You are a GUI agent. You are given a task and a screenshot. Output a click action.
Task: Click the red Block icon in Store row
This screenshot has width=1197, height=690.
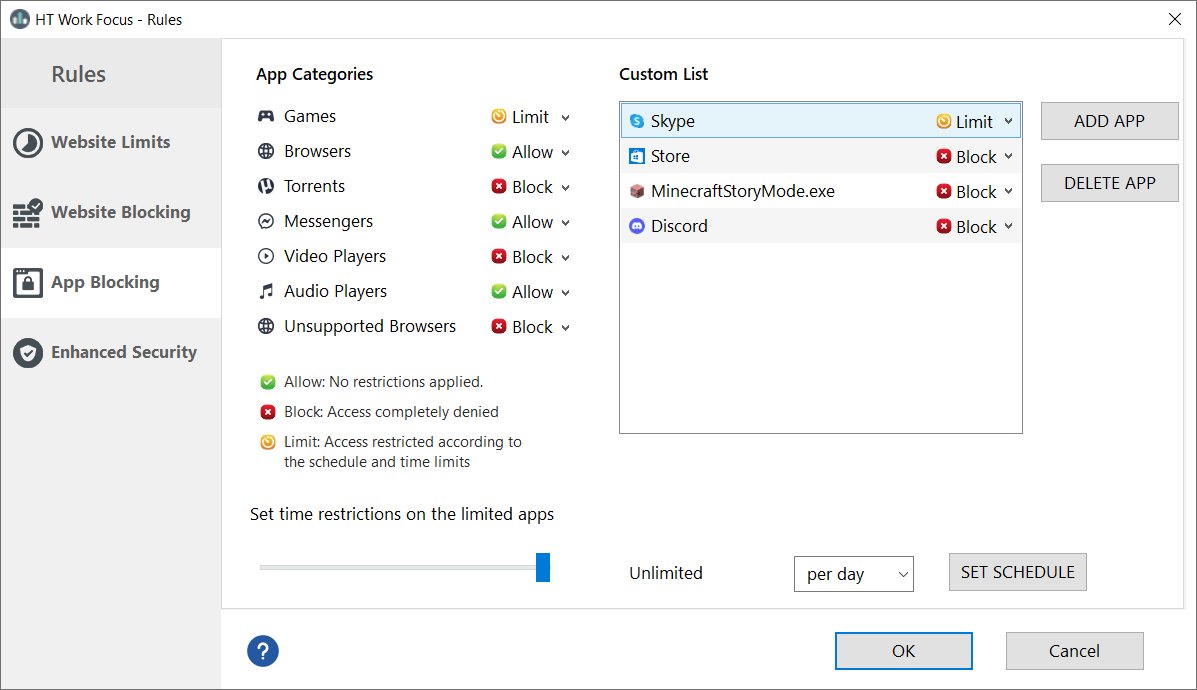click(x=944, y=156)
